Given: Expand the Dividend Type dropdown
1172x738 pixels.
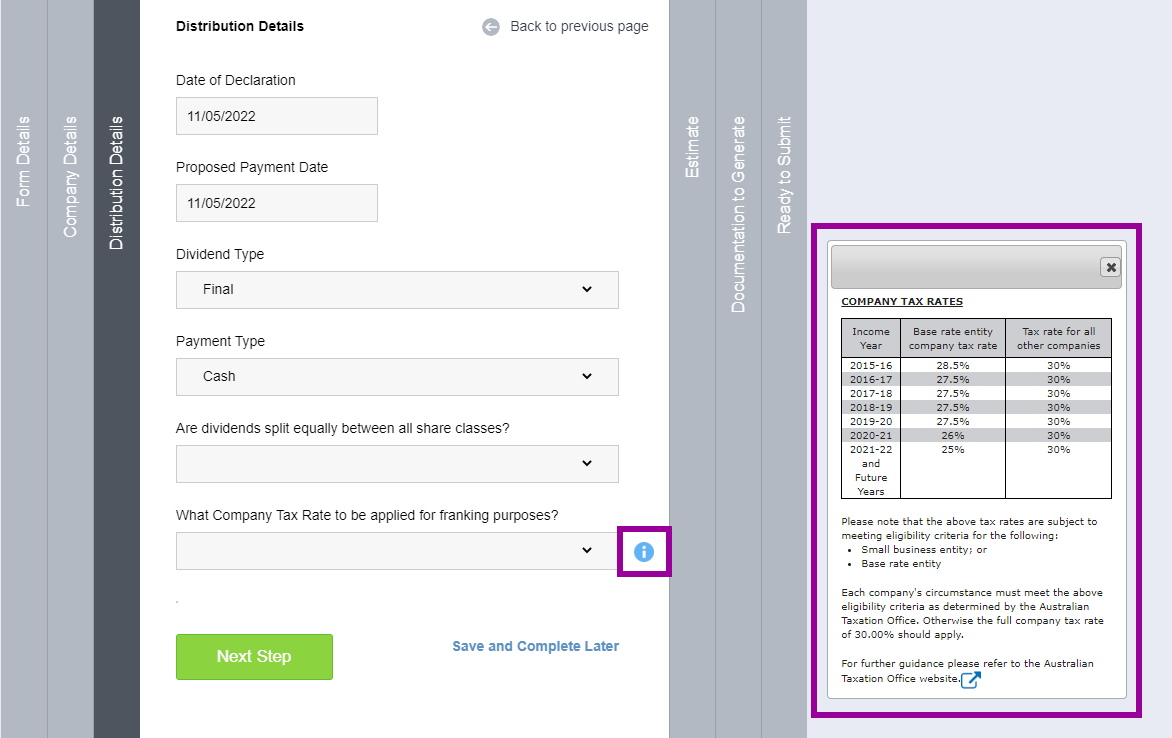Looking at the screenshot, I should (397, 290).
